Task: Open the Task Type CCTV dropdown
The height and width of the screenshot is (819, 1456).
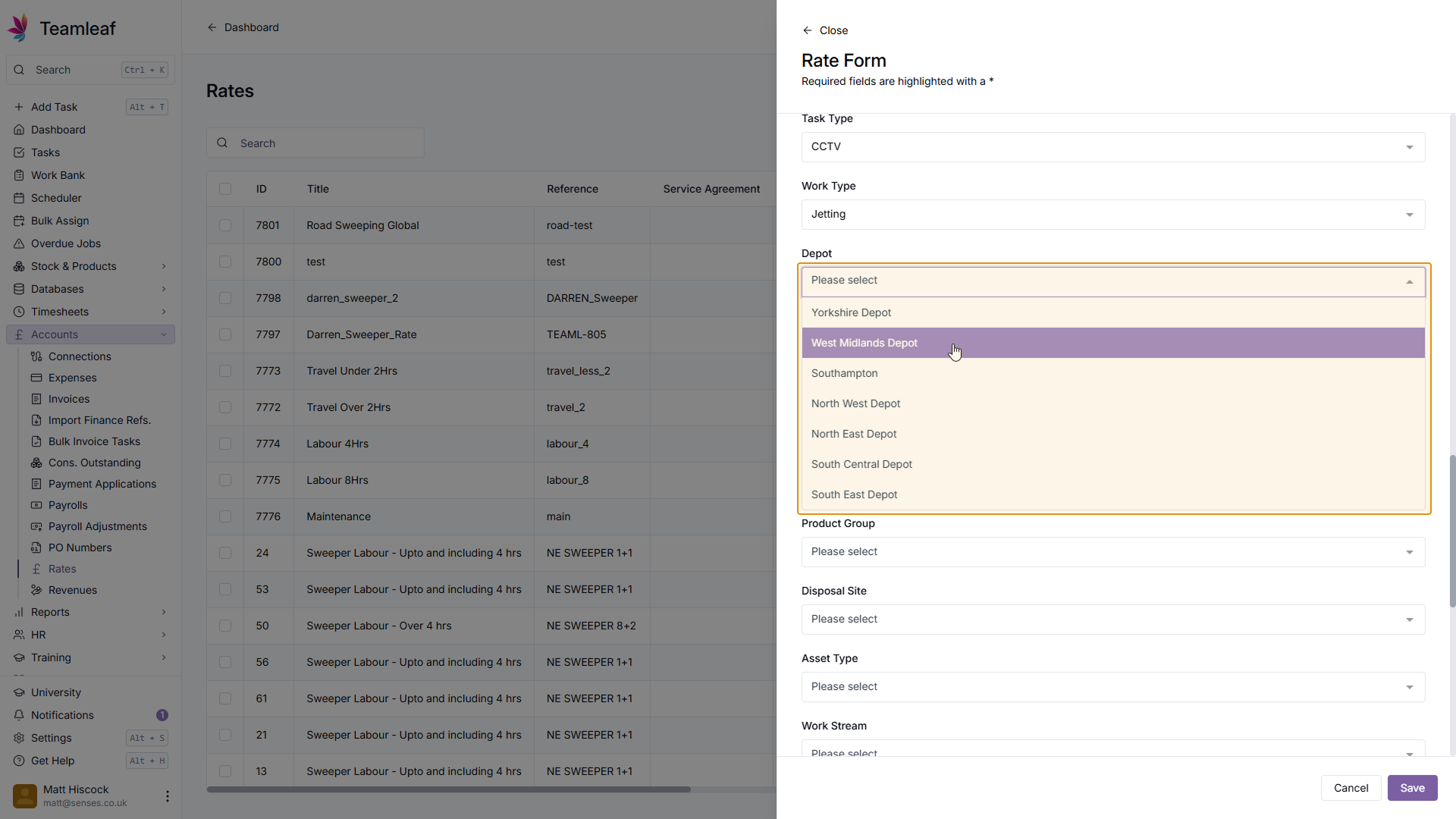Action: [x=1112, y=147]
